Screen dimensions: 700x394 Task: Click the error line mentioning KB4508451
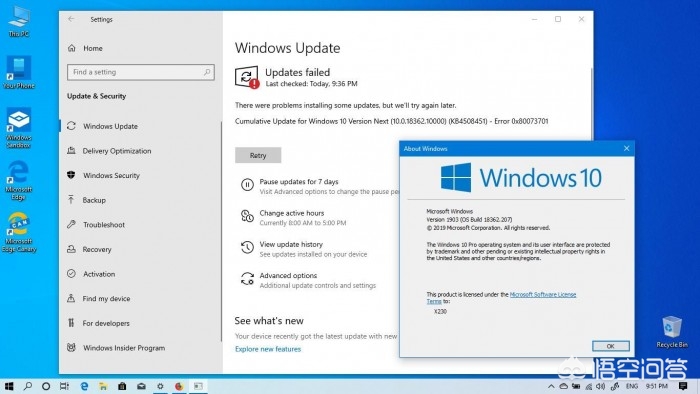(392, 121)
